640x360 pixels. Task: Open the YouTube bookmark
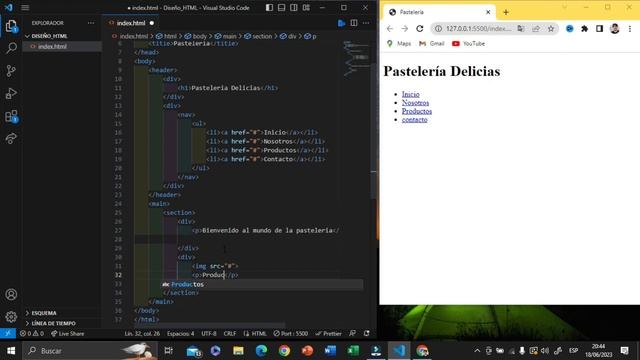(469, 44)
